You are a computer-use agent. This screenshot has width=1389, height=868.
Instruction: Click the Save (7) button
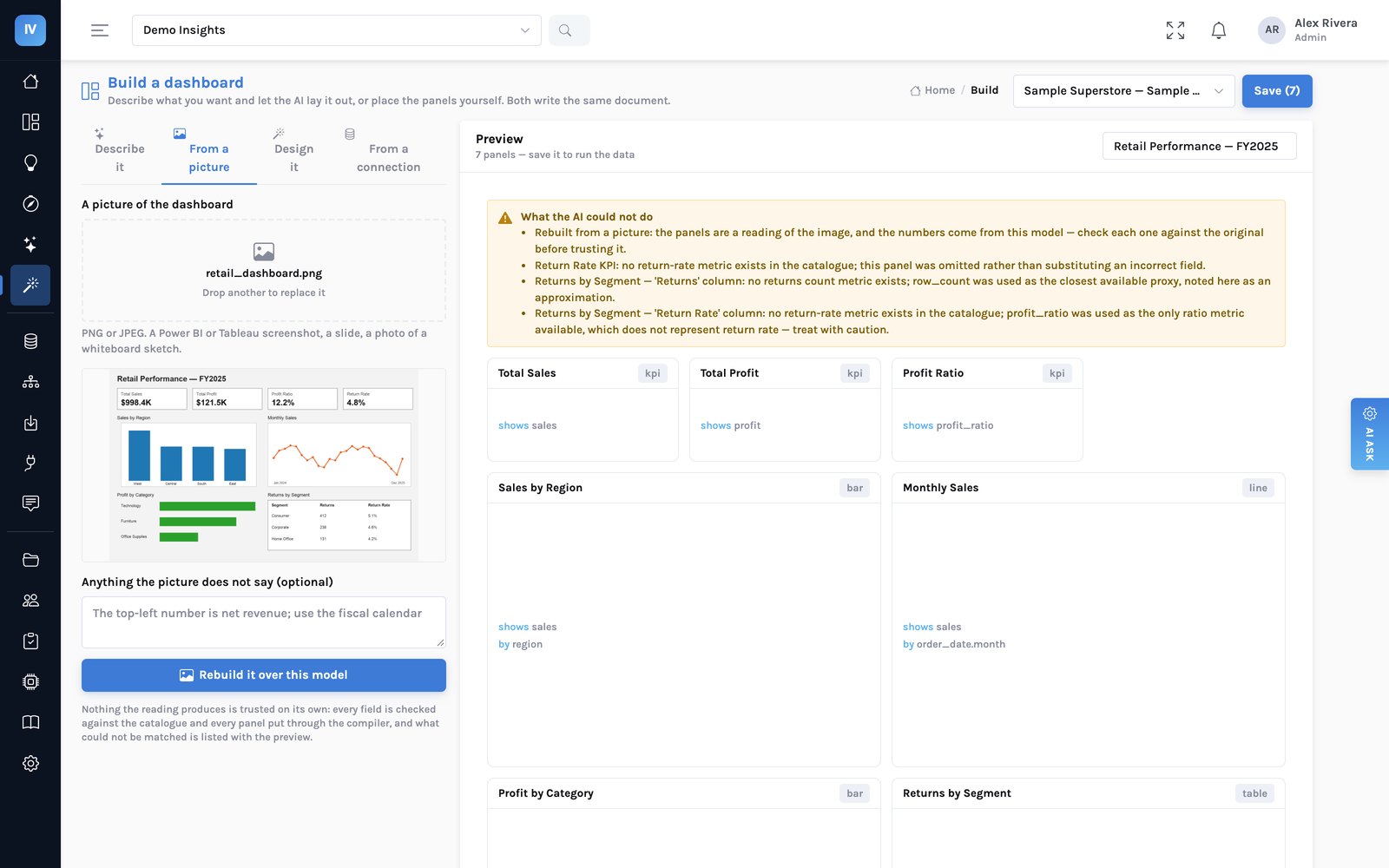(x=1277, y=91)
